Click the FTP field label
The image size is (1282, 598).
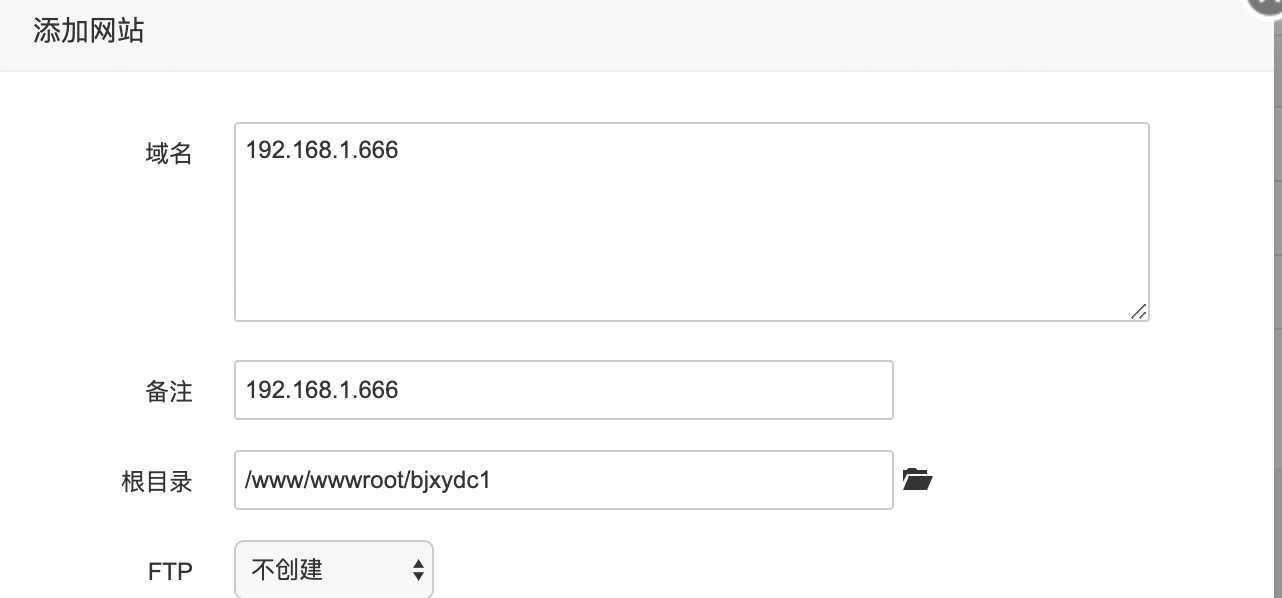tap(170, 571)
